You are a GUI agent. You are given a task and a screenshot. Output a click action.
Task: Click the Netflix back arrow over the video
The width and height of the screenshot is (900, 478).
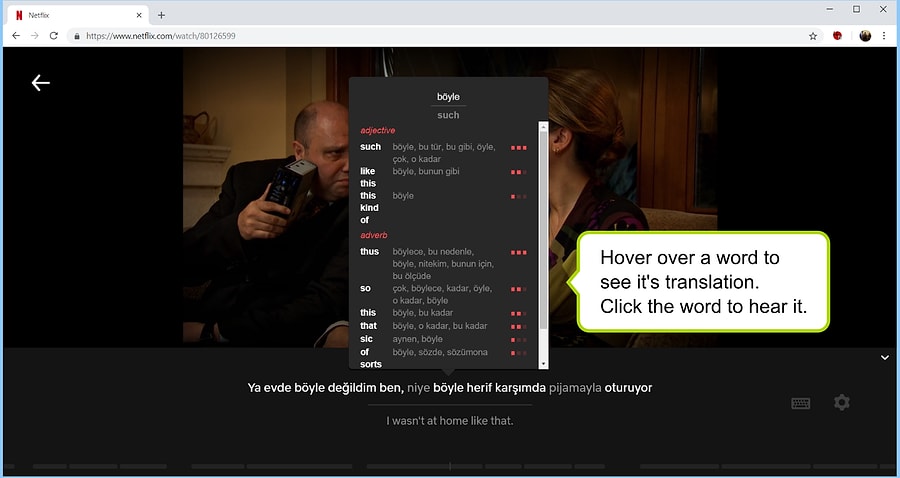click(40, 83)
